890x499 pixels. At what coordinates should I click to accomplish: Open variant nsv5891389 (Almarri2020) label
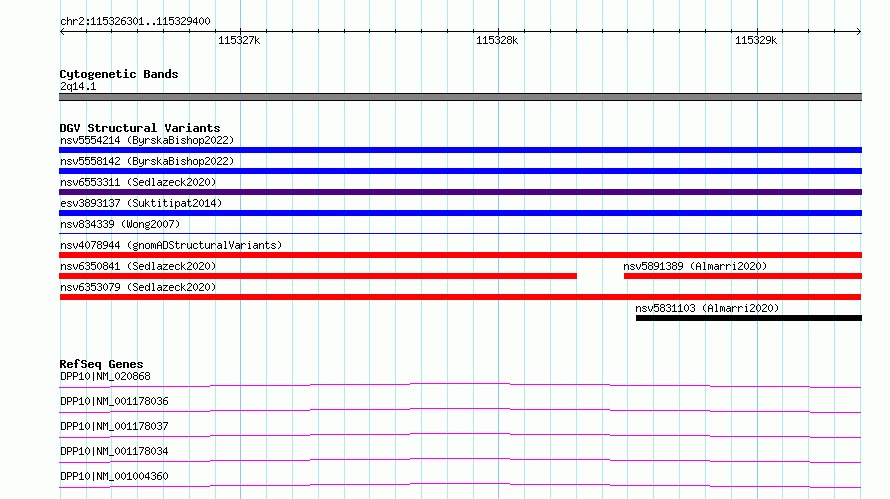[695, 266]
